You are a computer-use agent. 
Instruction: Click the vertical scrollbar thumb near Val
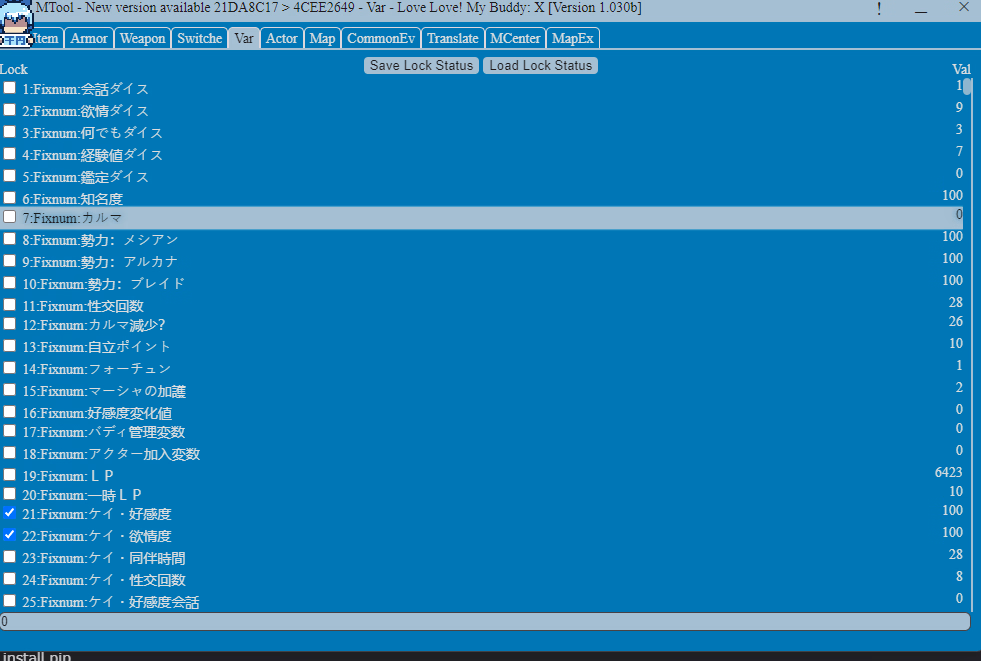pos(968,86)
